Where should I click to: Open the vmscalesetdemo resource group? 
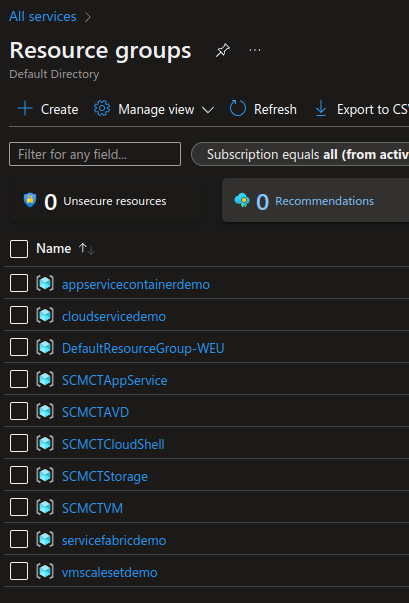coord(110,572)
